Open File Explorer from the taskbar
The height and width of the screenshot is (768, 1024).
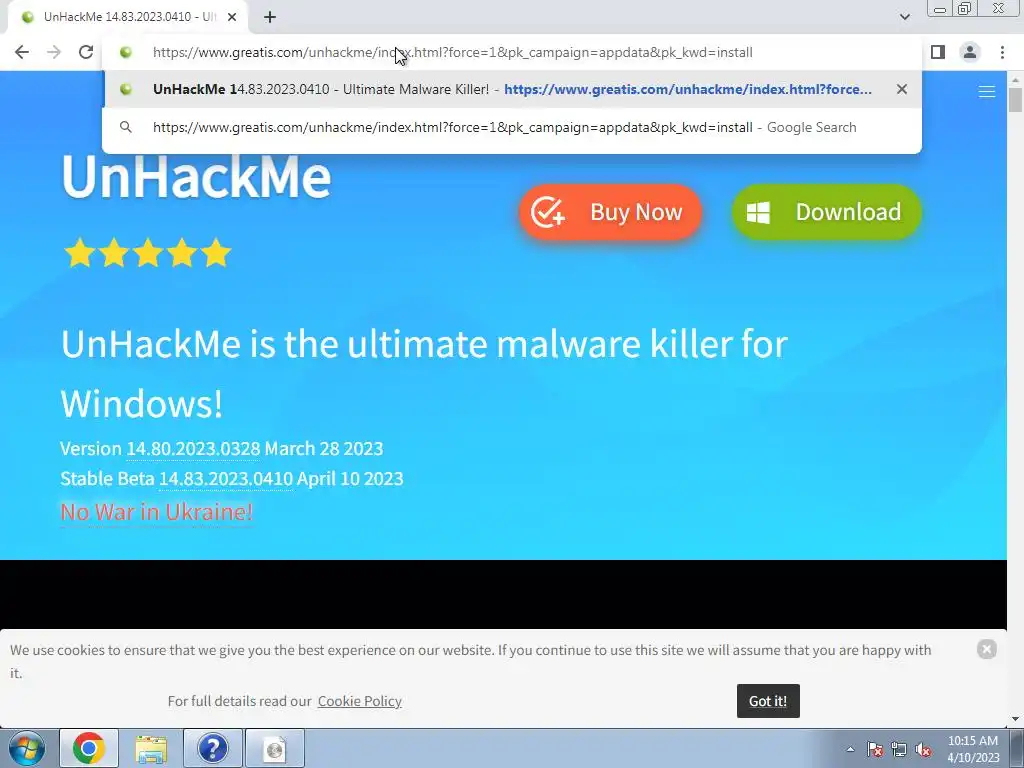pos(151,748)
